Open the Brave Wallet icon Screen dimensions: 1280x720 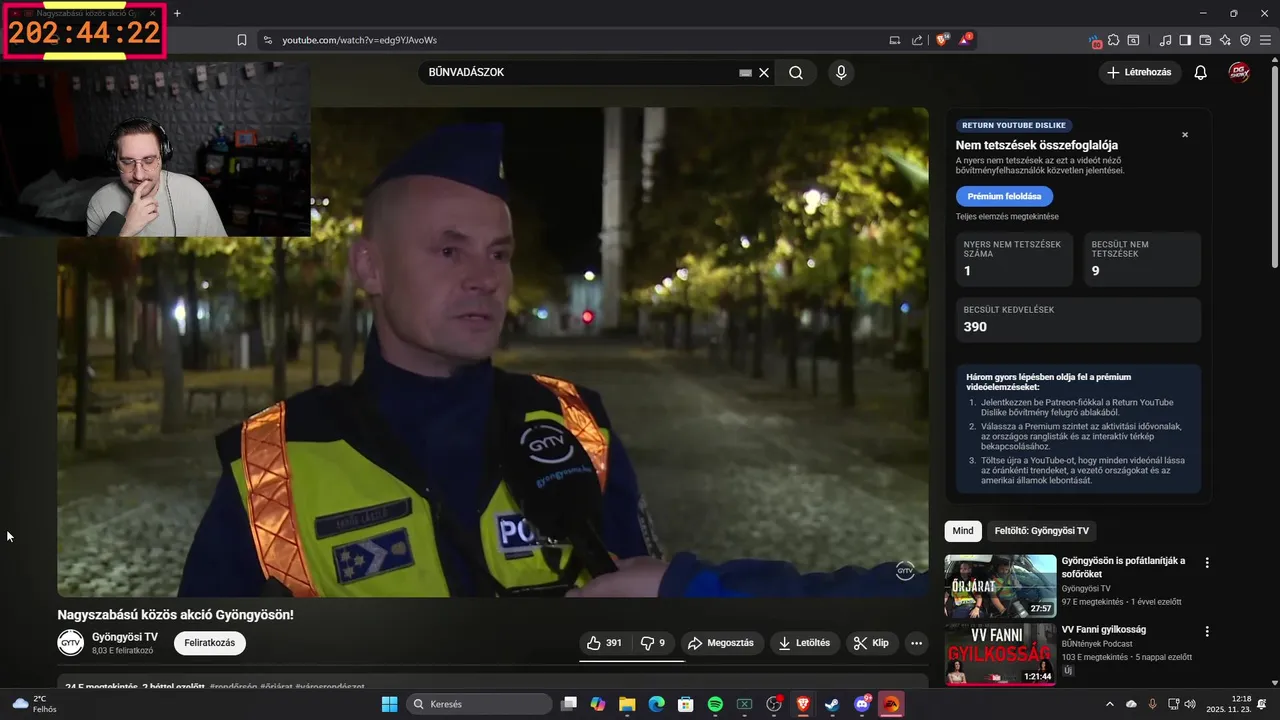[x=1205, y=40]
